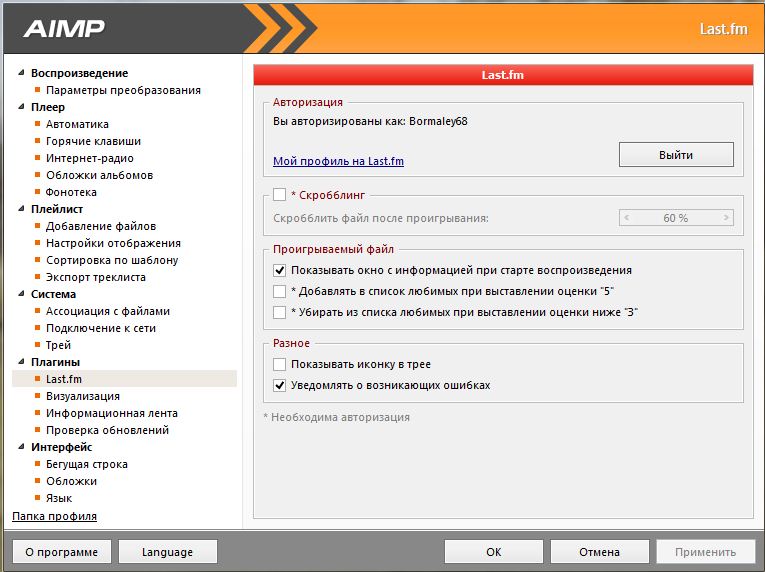Select Горячие клавиши in the tree
Viewport: 765px width, 572px height.
tap(93, 141)
